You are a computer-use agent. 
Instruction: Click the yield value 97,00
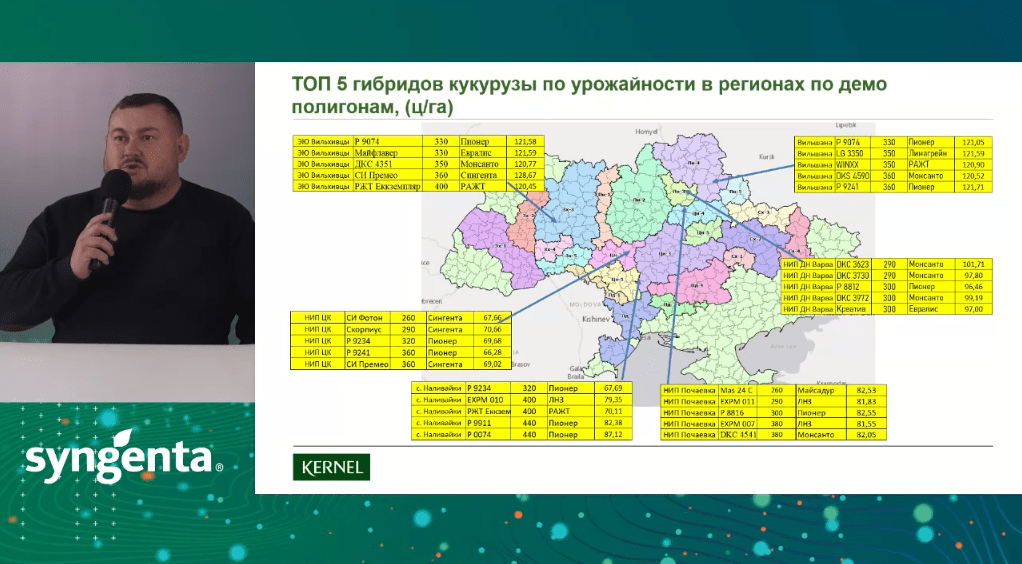pyautogui.click(x=972, y=308)
